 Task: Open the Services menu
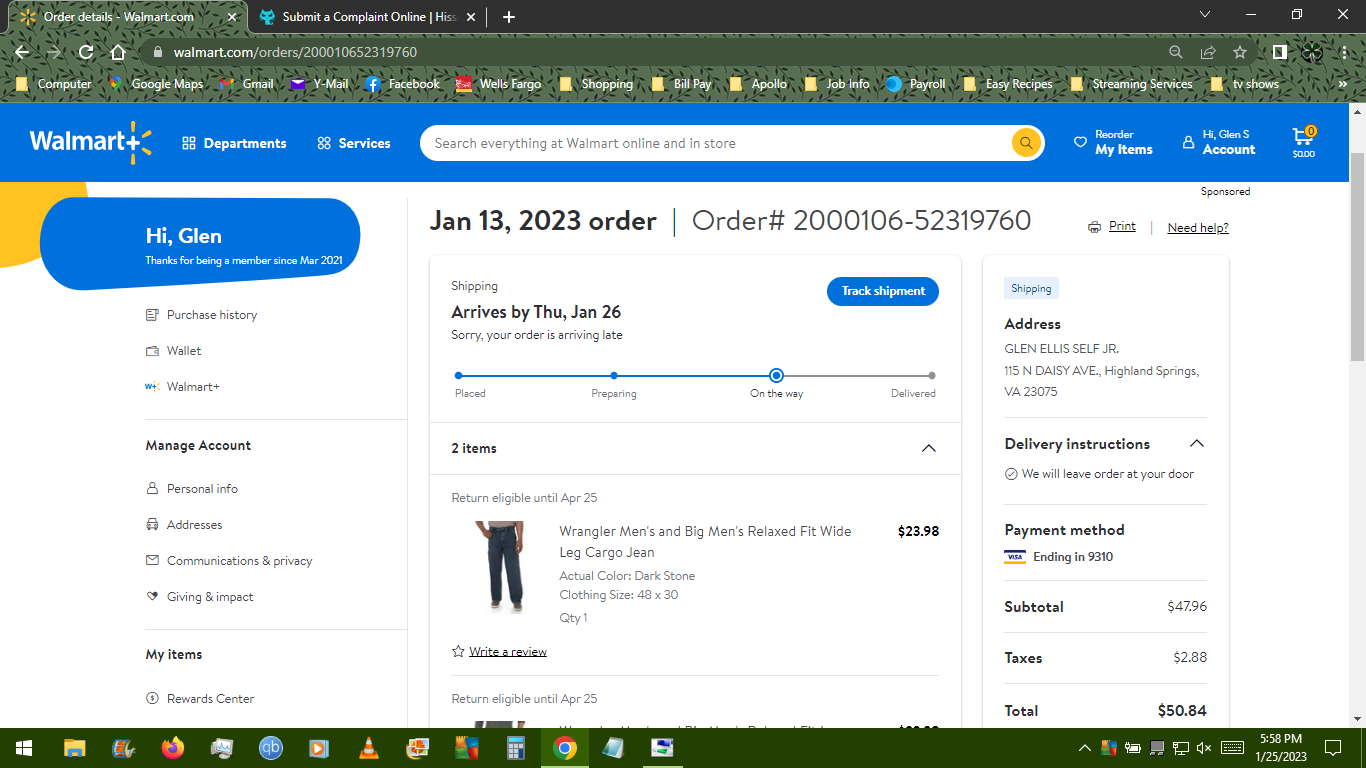coord(354,143)
